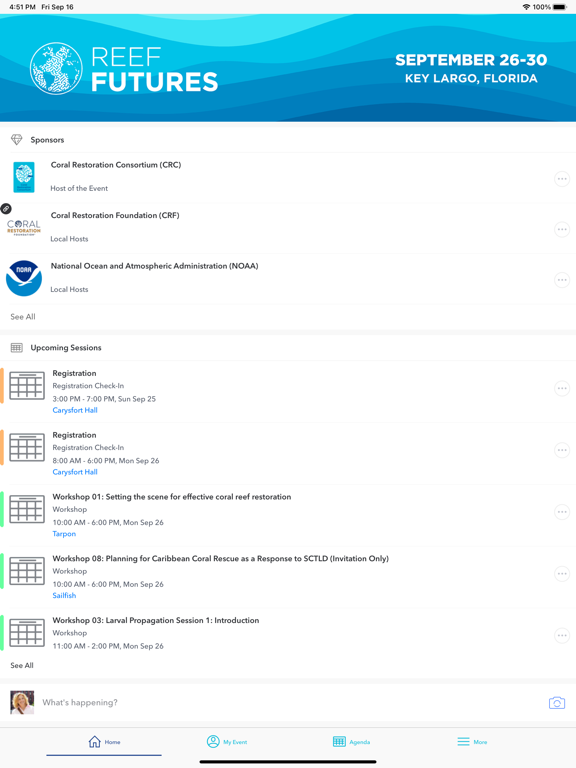
Task: Open more options for Workshop 08 session
Action: (562, 574)
